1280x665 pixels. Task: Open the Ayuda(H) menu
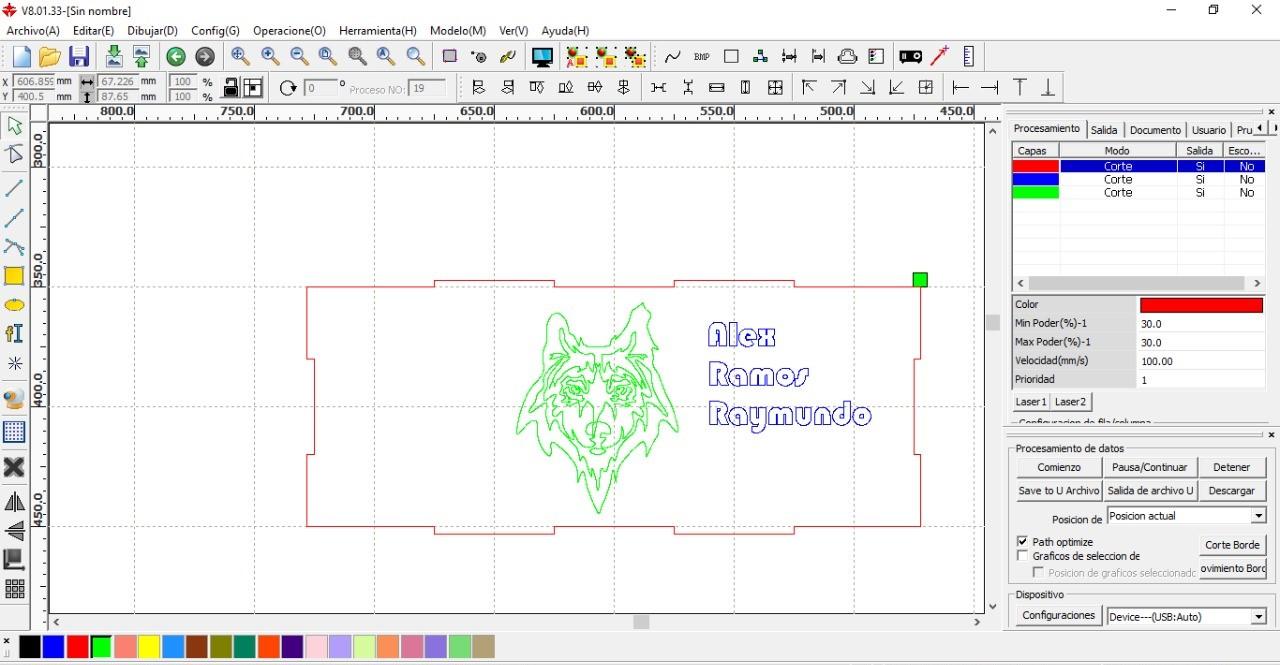(565, 31)
